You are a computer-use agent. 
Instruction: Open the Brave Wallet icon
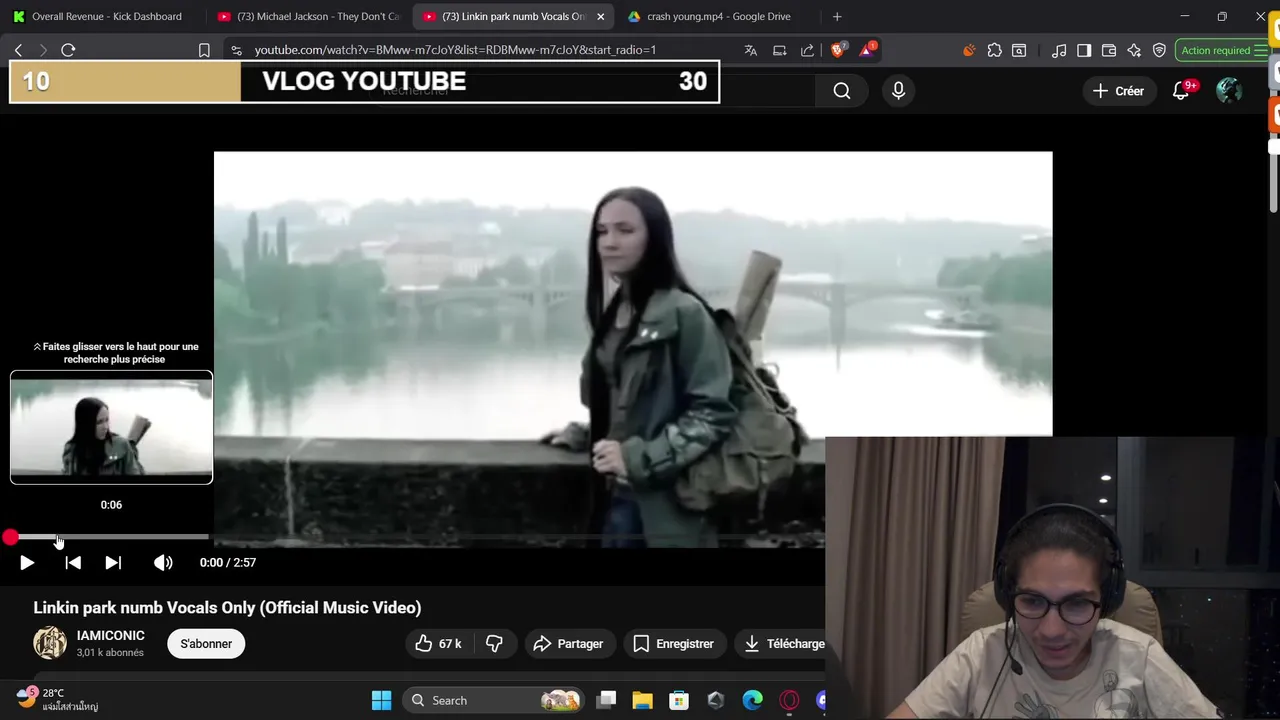(1109, 50)
